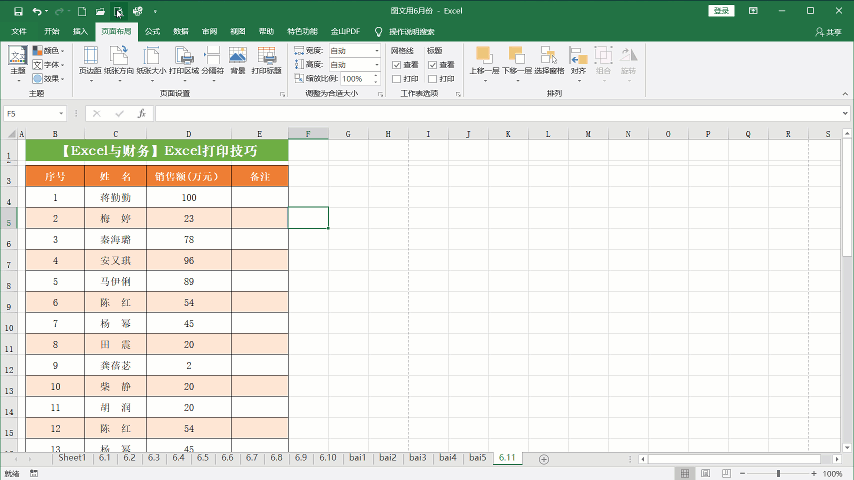Open the Selection Pane (选择窗格)
The height and width of the screenshot is (480, 854).
click(549, 60)
